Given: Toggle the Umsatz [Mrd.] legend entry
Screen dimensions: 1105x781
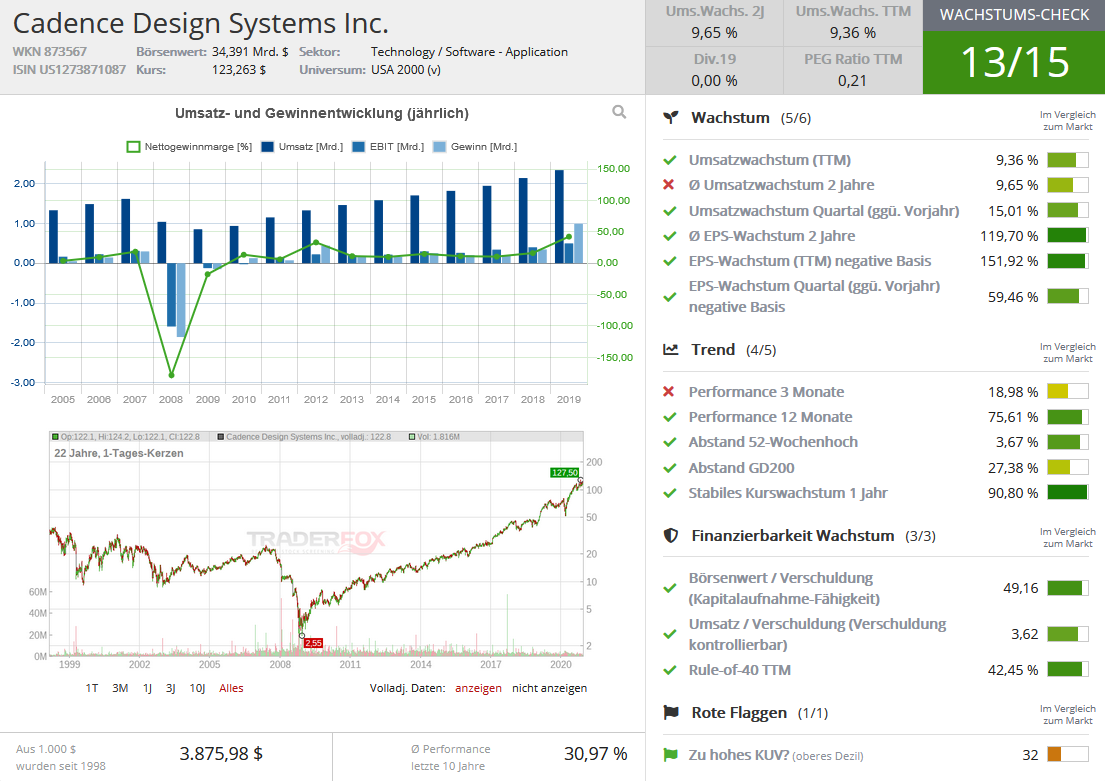Looking at the screenshot, I should tap(302, 147).
